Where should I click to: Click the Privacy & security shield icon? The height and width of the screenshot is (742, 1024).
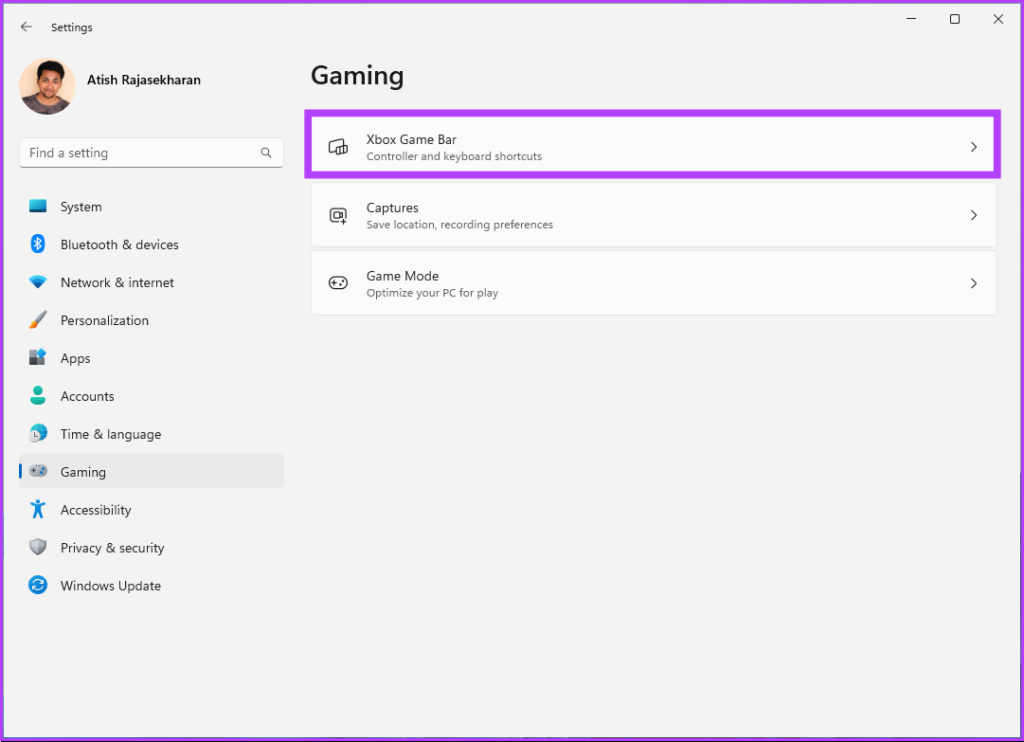pyautogui.click(x=38, y=548)
